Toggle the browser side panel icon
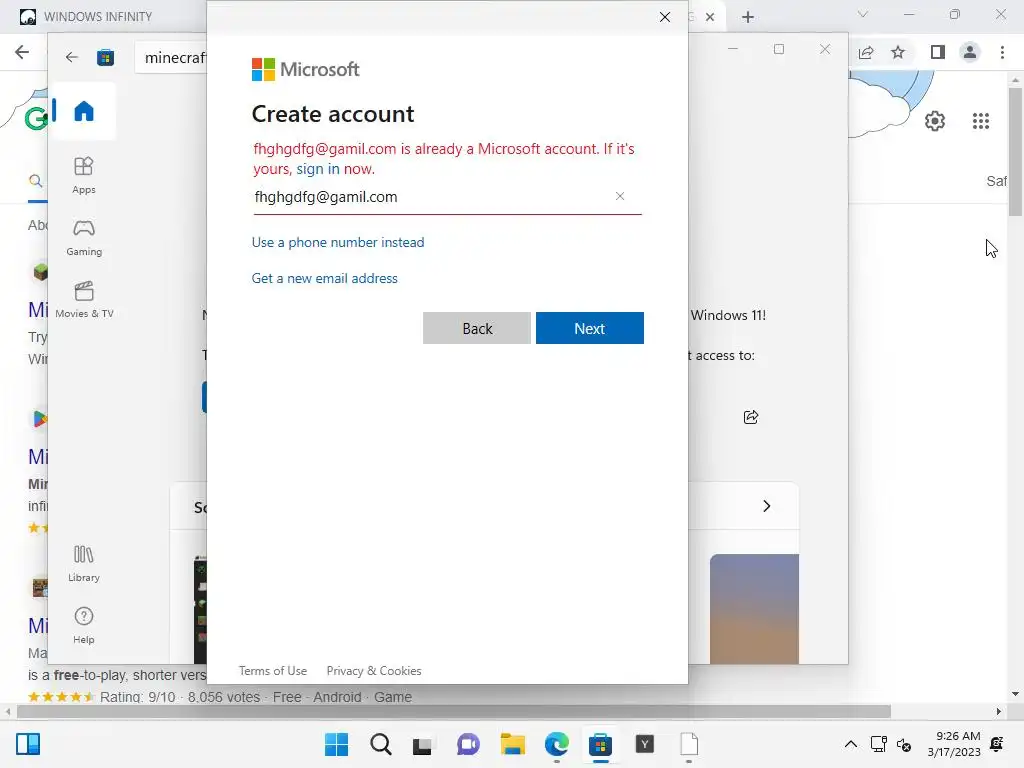Screen dimensions: 1024x768 point(938,52)
